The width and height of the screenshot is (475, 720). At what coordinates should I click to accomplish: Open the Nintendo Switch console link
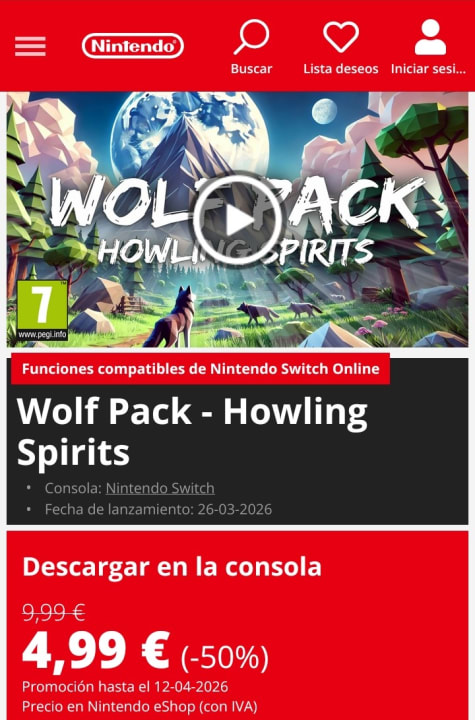(x=160, y=488)
